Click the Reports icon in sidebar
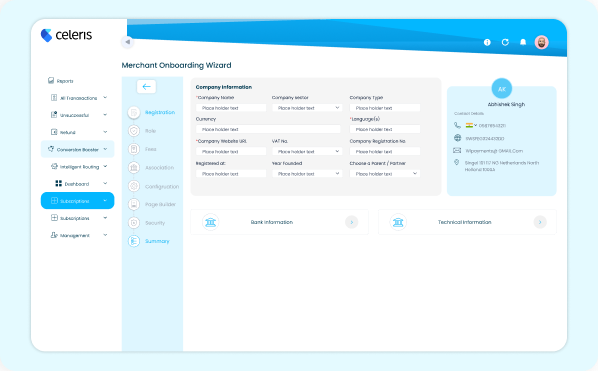598x371 pixels. [x=51, y=80]
